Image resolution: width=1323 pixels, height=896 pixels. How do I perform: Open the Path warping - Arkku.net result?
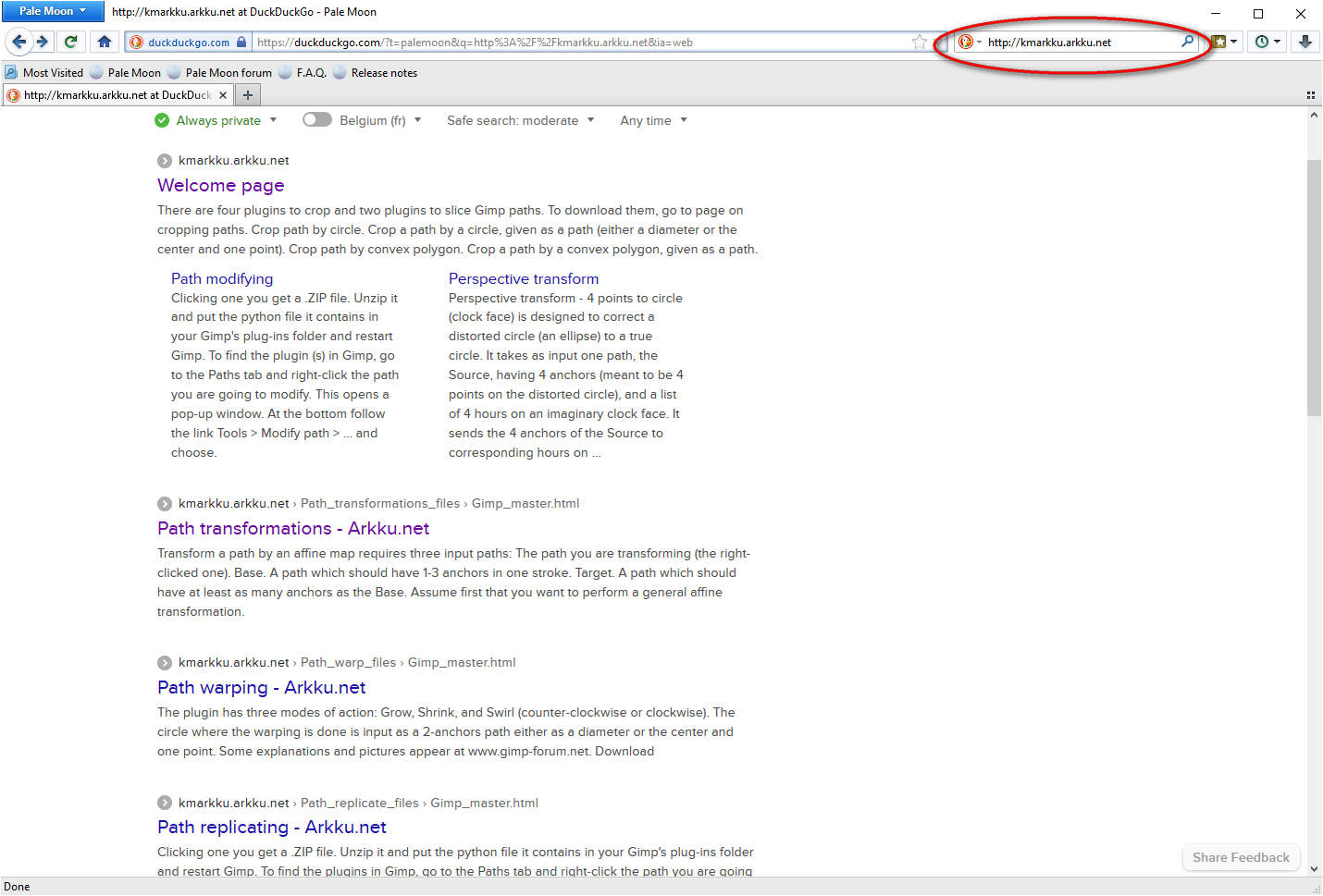click(262, 688)
